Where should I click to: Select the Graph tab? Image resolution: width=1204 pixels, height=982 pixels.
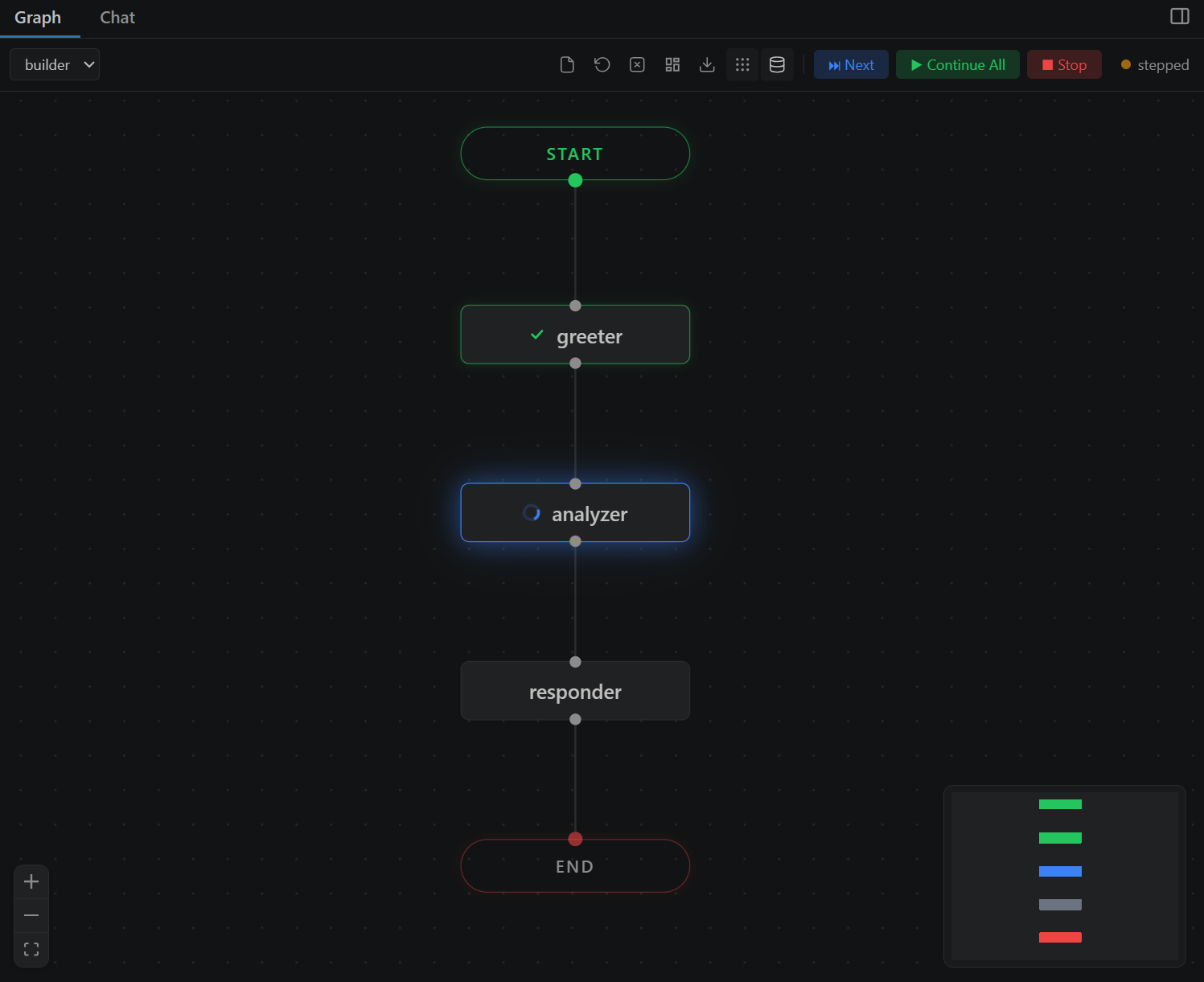click(x=39, y=17)
